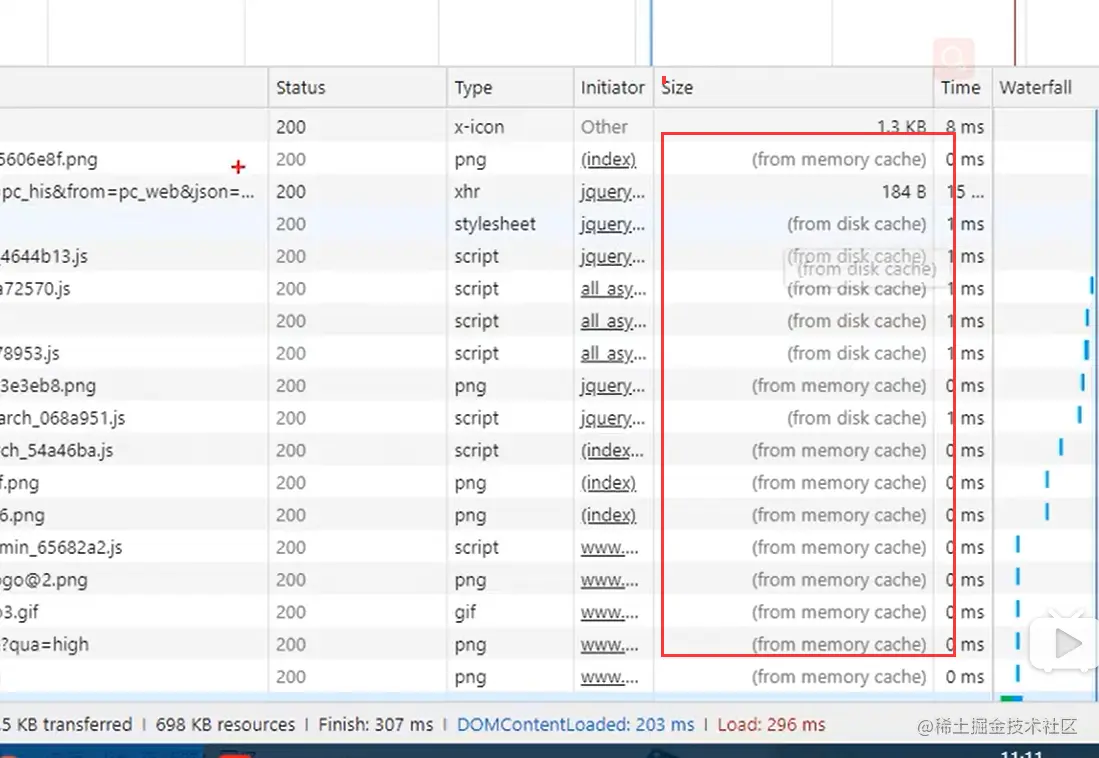Screen dimensions: 1099x758
Task: Select the f.png request row
Action: (x=20, y=482)
